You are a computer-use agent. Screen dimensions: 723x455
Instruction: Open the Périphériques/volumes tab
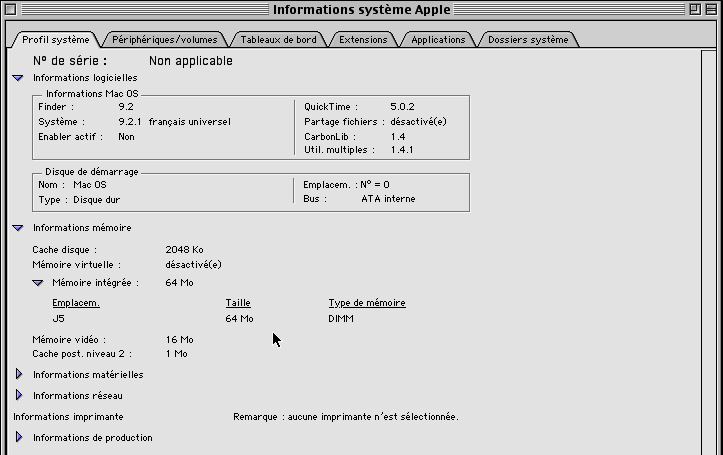pyautogui.click(x=165, y=40)
